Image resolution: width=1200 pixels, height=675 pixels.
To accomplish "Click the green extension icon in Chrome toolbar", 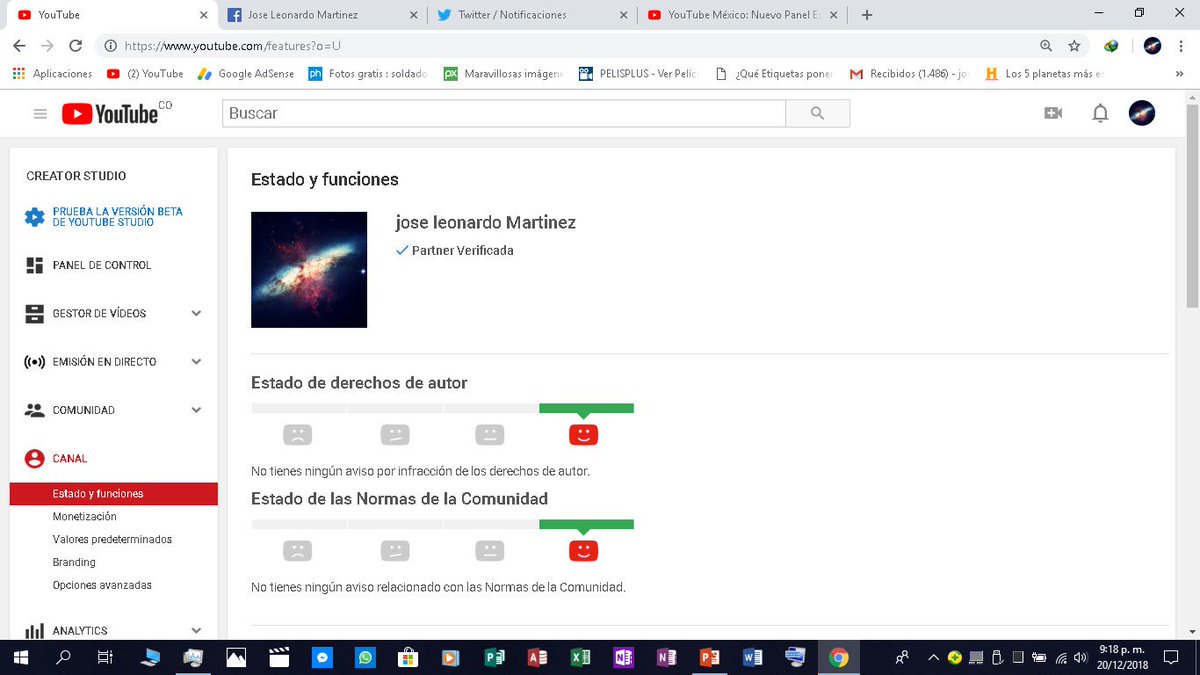I will pyautogui.click(x=1111, y=45).
